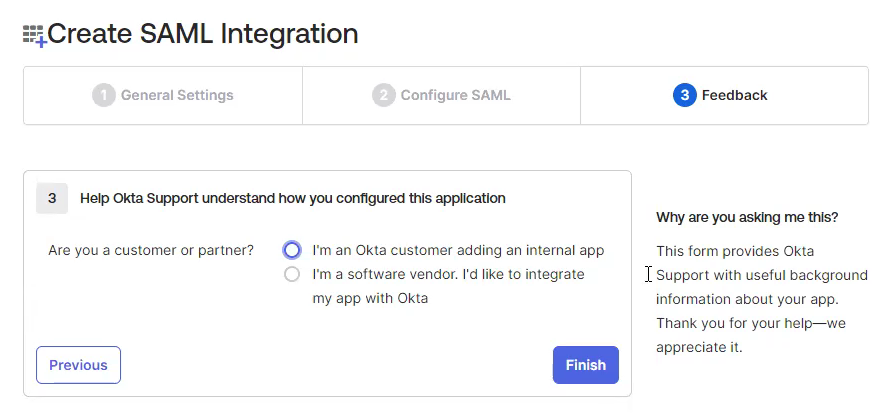Viewport: 895px width, 419px height.
Task: Click the Finish button
Action: click(585, 365)
